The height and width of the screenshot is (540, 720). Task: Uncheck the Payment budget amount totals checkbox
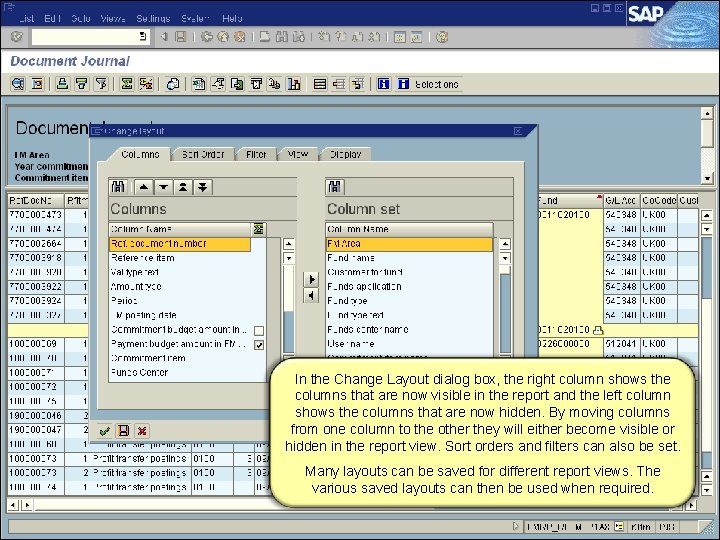click(x=259, y=345)
